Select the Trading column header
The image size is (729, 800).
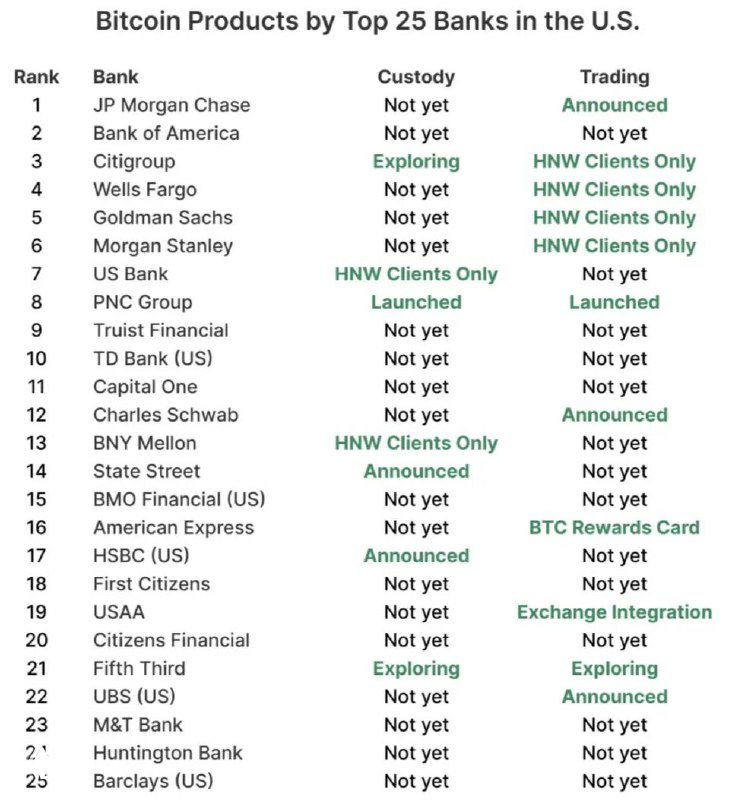point(614,77)
